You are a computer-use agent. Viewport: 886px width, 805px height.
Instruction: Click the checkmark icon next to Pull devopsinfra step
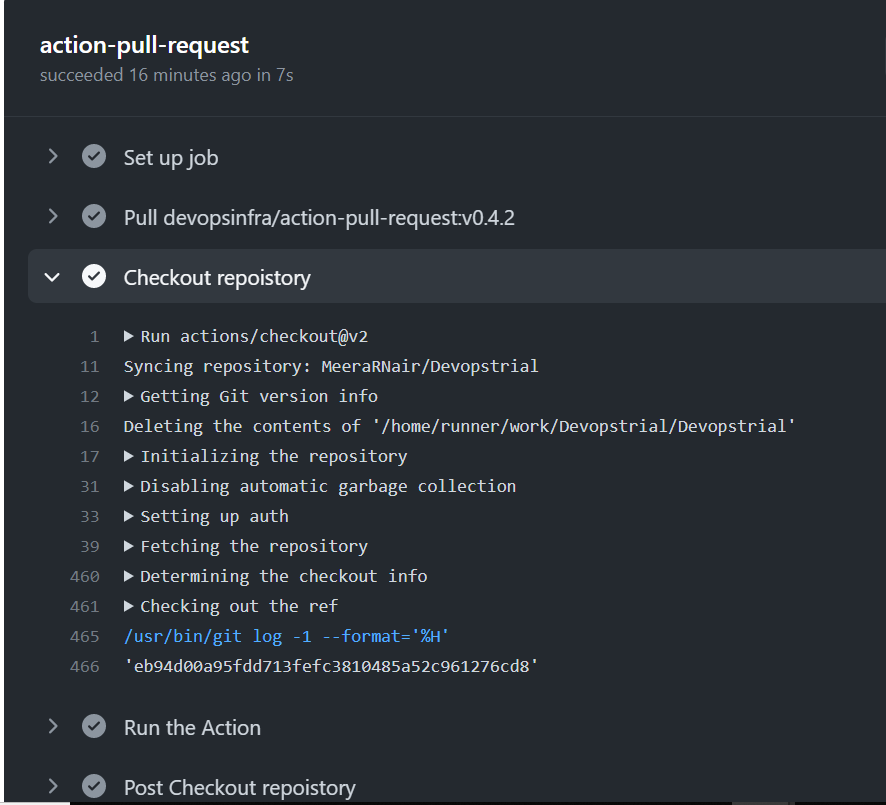[94, 217]
